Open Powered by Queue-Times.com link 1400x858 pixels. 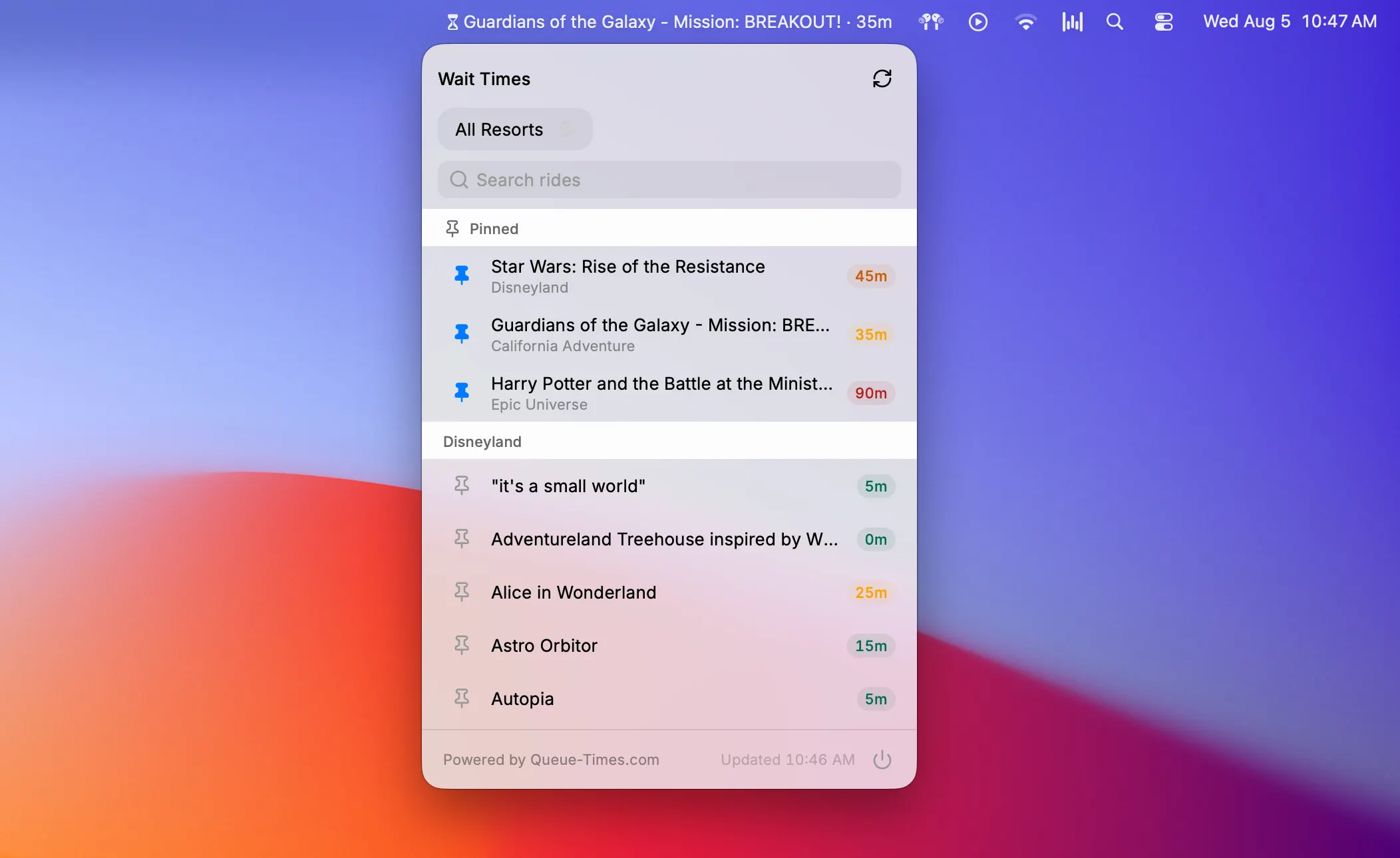point(551,760)
